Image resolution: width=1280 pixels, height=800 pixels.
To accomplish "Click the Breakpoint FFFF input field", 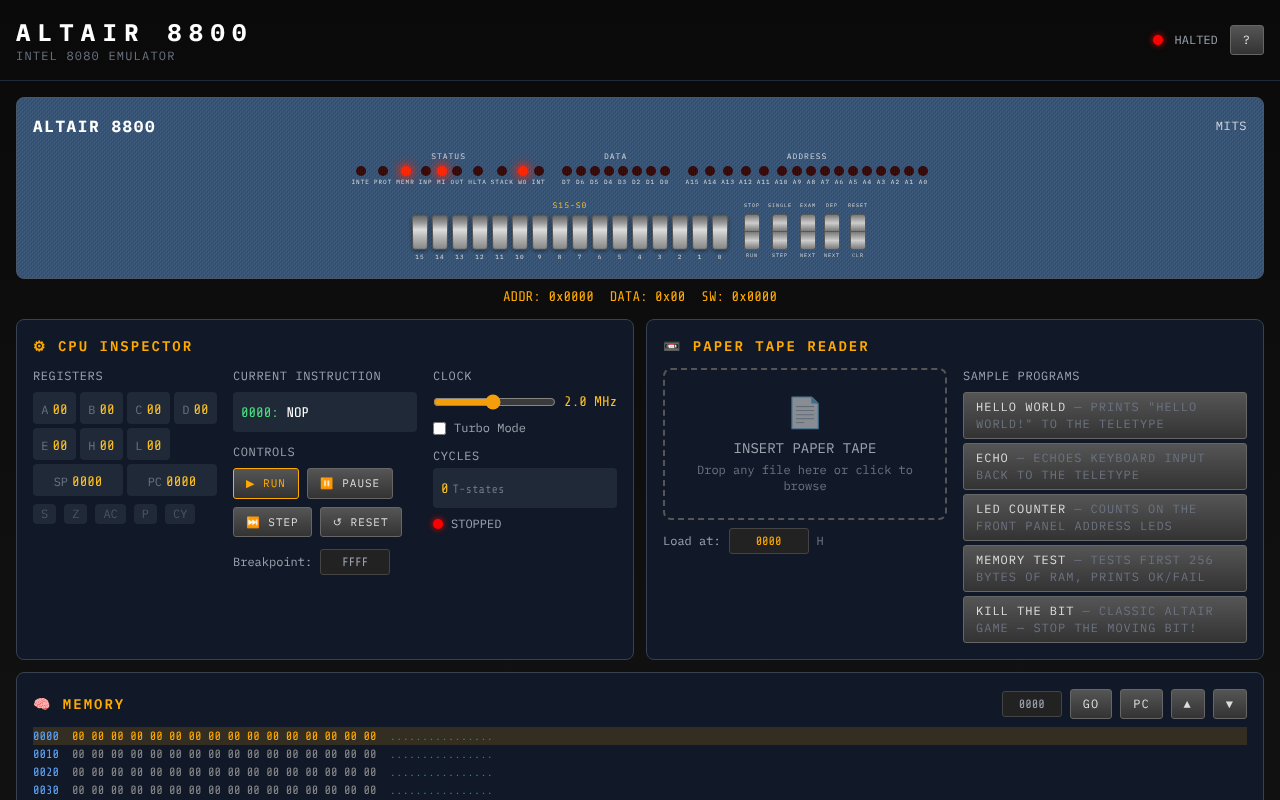I will click(355, 561).
